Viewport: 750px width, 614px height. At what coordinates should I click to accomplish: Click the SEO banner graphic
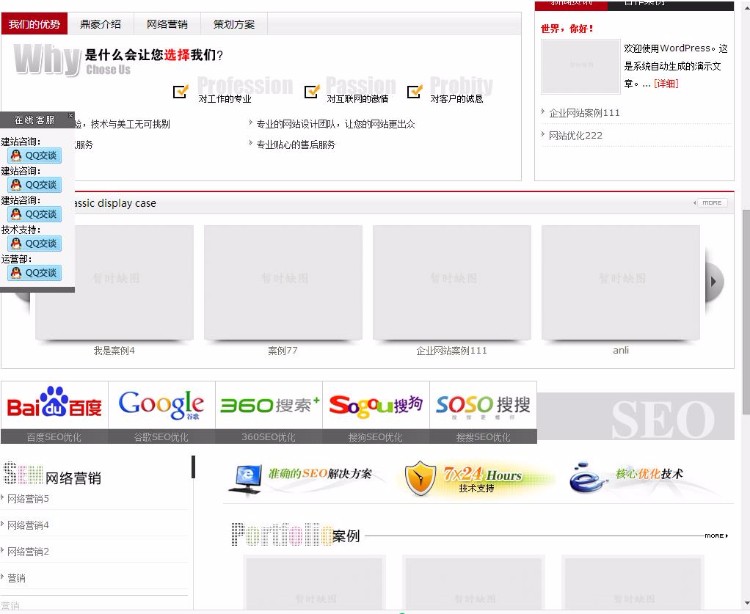(636, 416)
